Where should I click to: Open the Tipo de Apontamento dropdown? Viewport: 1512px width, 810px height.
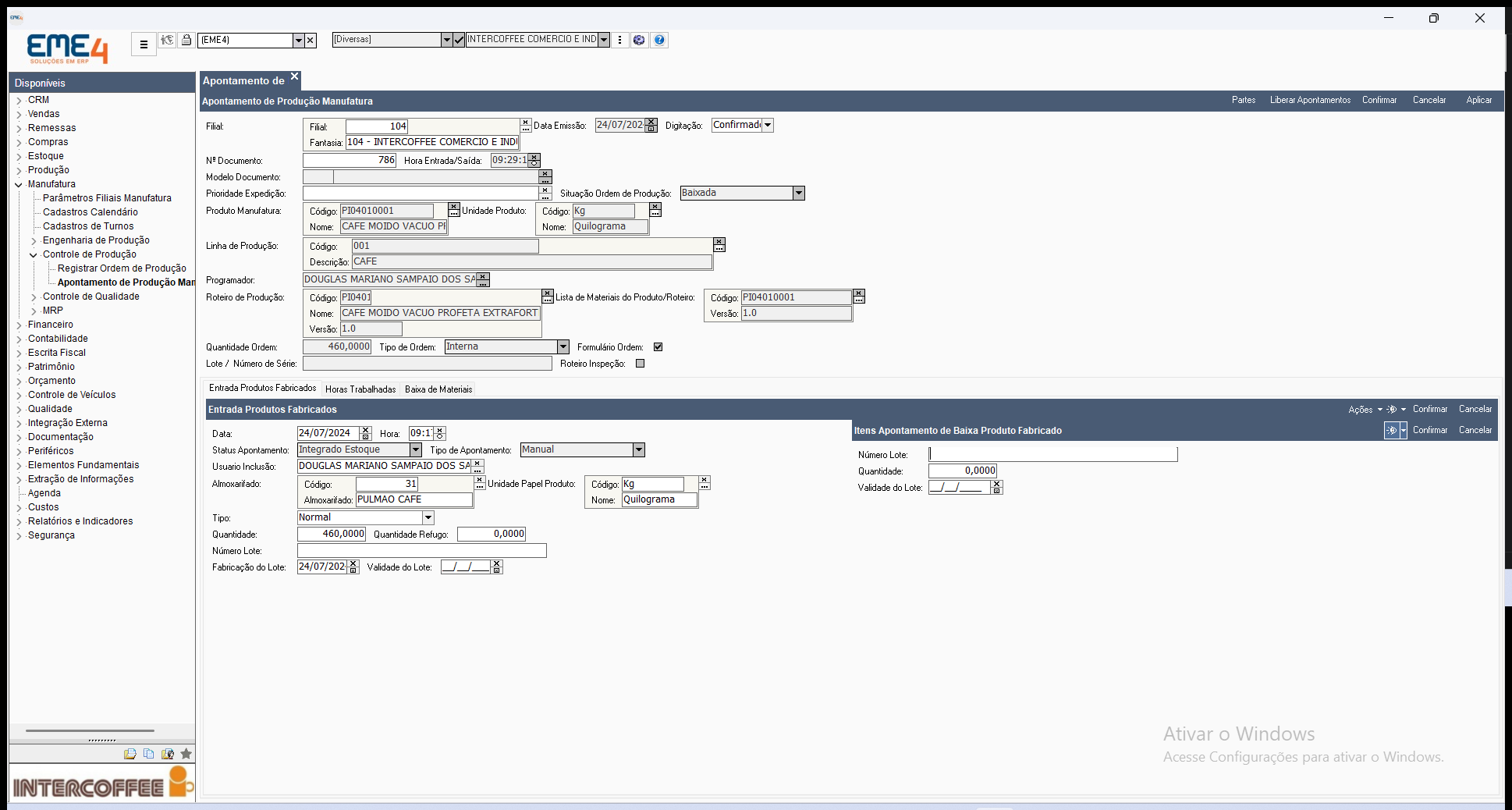tap(638, 449)
